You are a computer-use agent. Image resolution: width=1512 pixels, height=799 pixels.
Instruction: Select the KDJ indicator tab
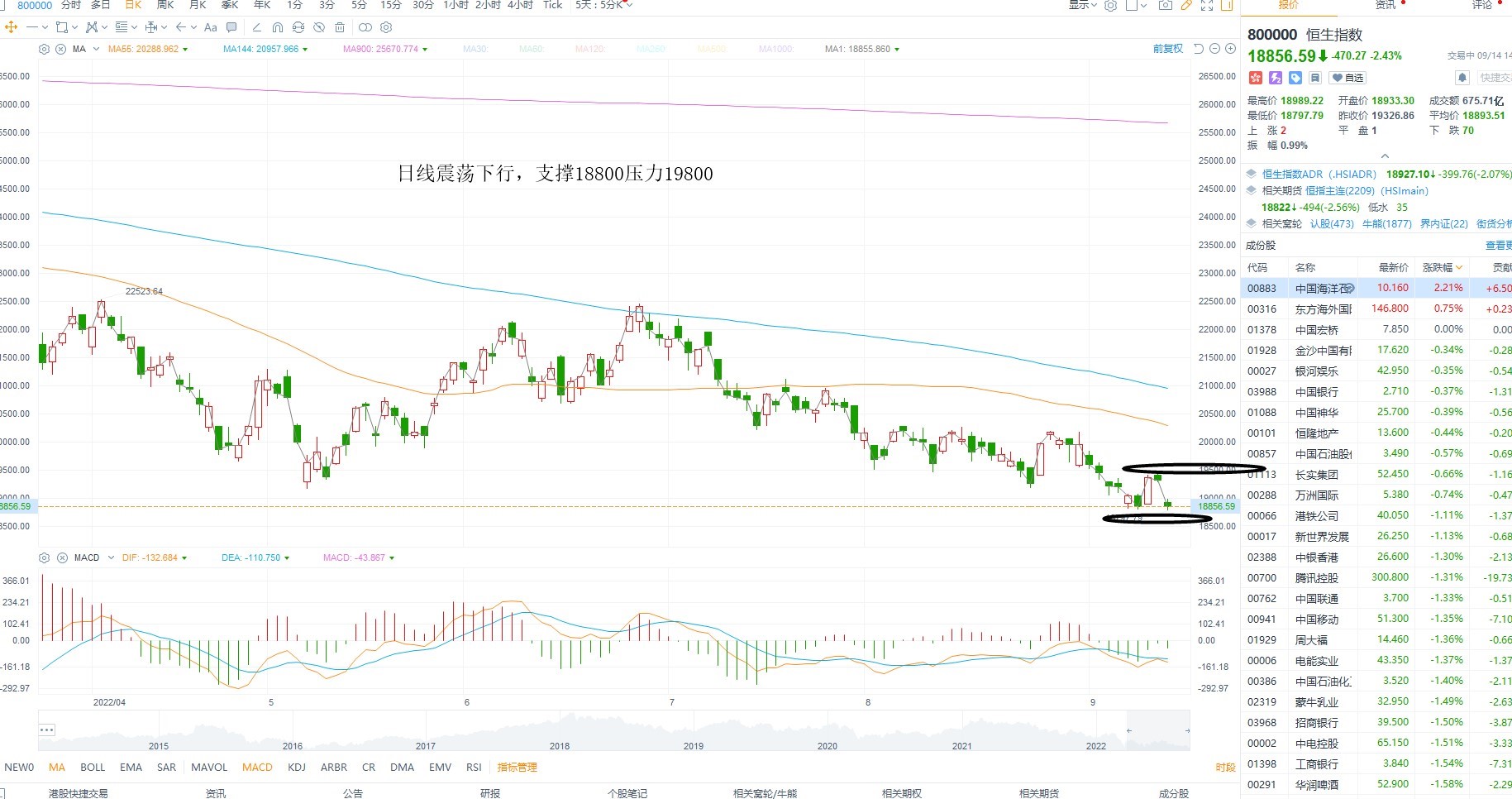(297, 767)
